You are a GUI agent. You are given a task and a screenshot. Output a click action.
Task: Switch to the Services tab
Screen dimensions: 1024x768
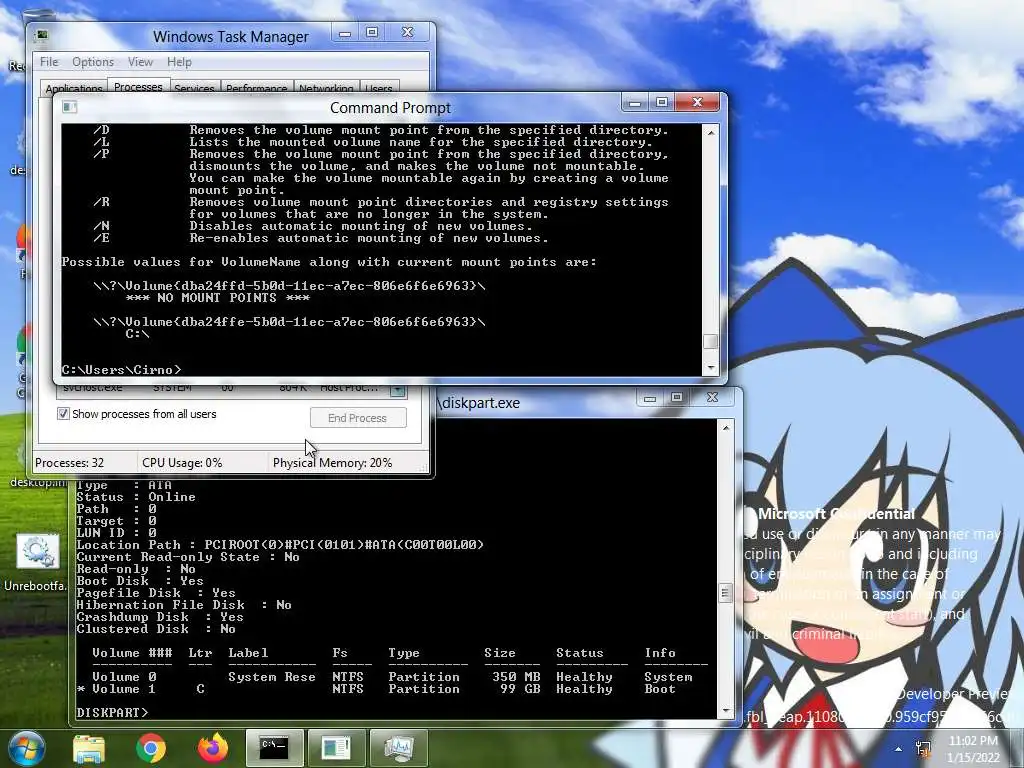(x=194, y=88)
